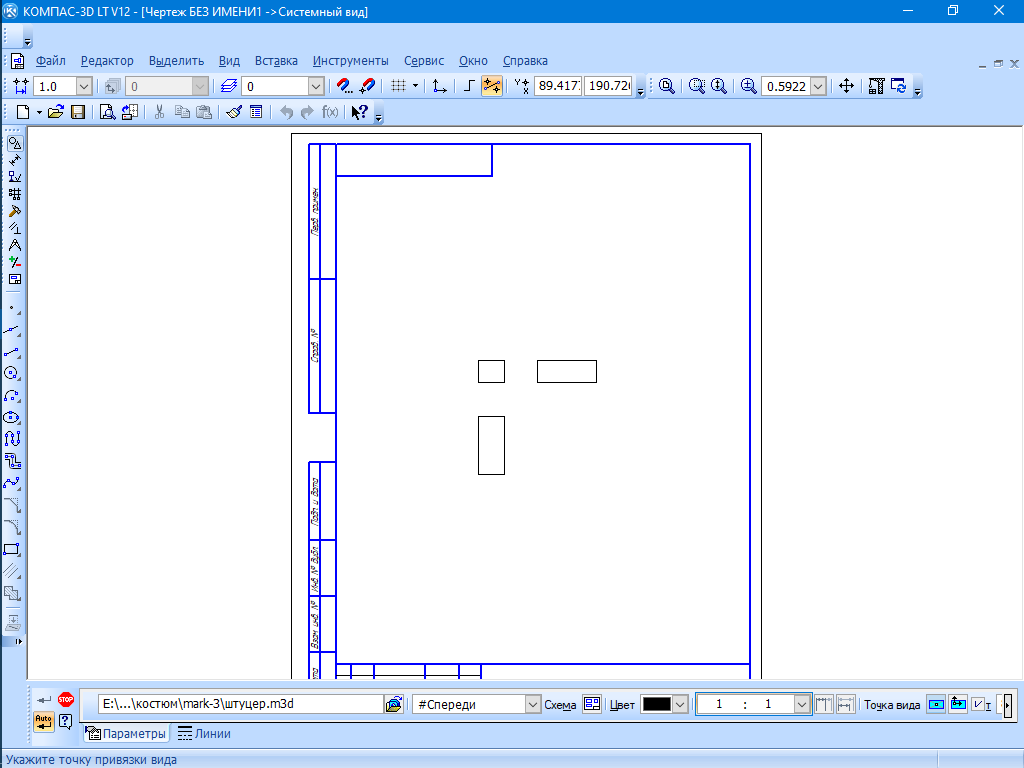Select the Ellipse tool
The image size is (1024, 768).
click(13, 417)
